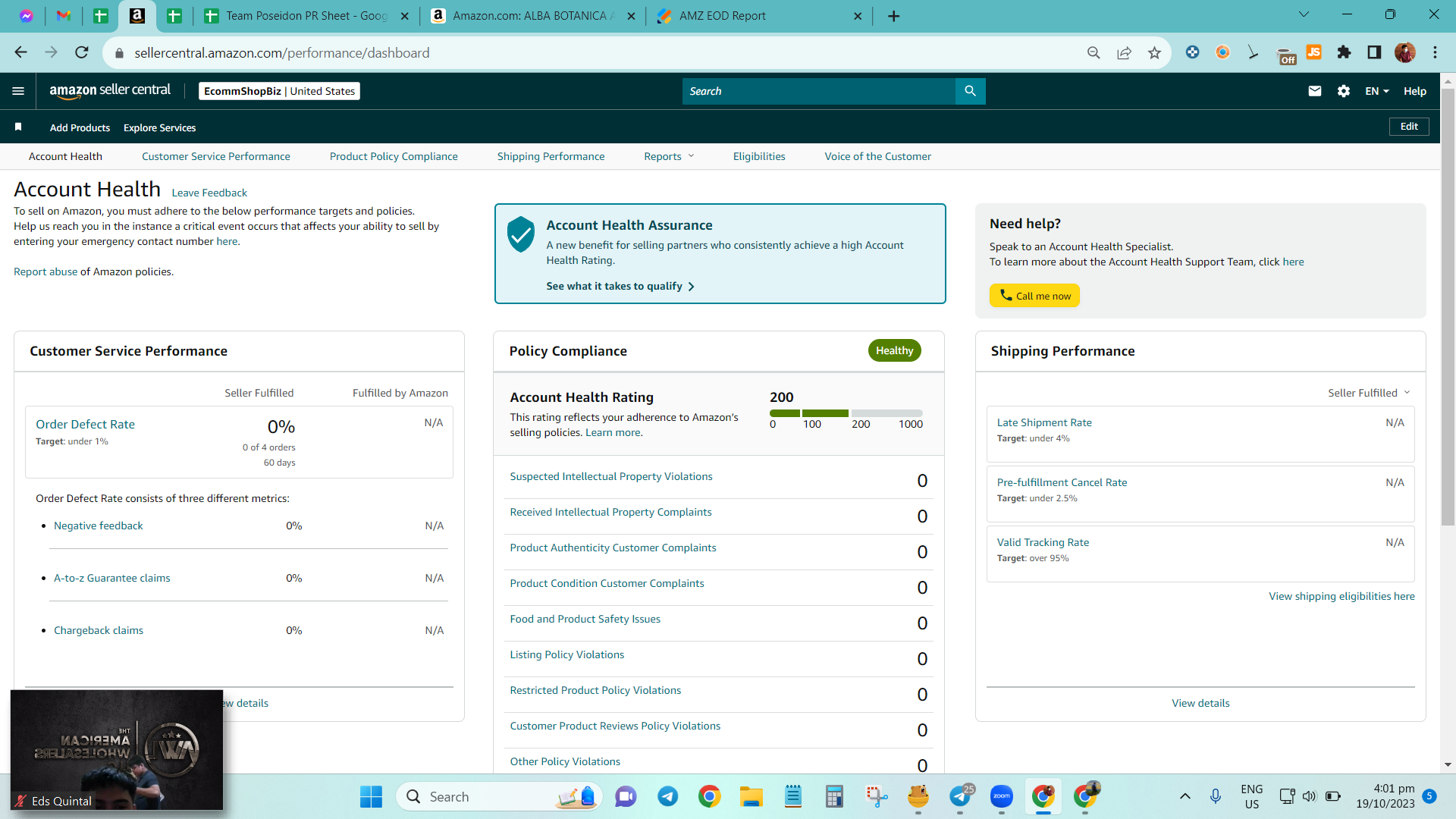Switch to the AMZ EOD Report browser tab
The width and height of the screenshot is (1456, 819).
click(759, 16)
